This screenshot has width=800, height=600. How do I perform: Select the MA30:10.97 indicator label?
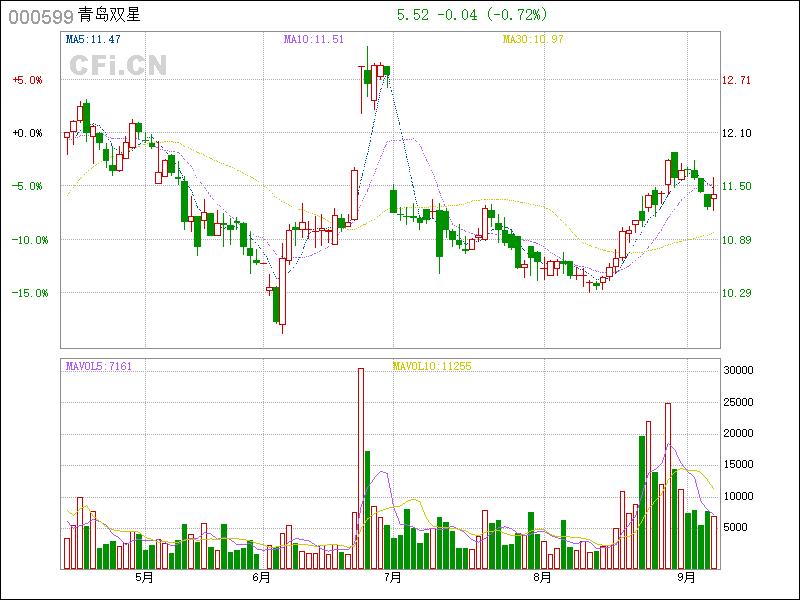click(x=533, y=39)
